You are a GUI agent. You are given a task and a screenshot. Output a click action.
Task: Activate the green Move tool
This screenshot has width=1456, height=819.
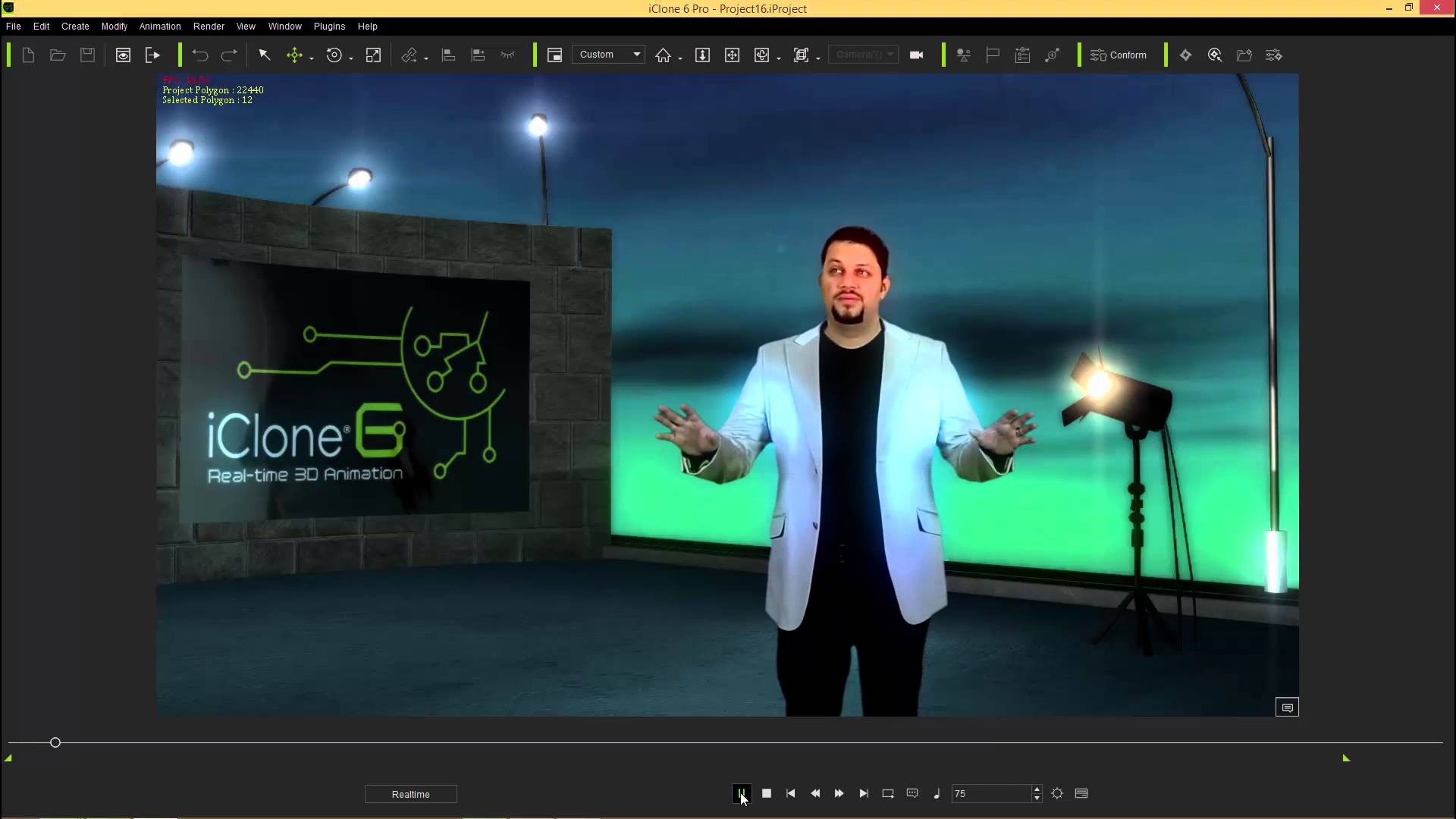pos(294,55)
